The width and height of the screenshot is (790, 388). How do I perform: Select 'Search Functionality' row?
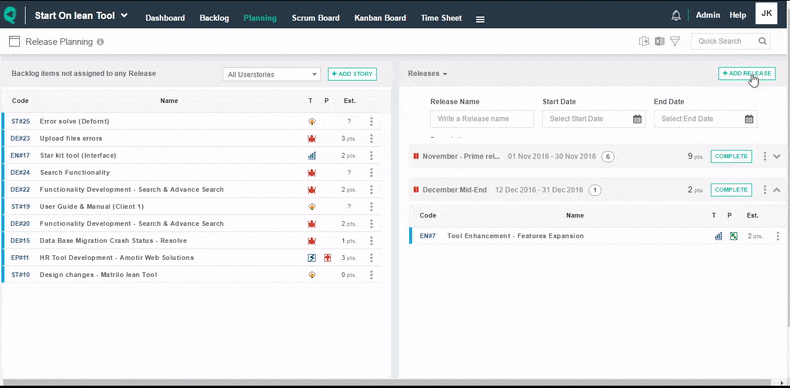pyautogui.click(x=192, y=172)
